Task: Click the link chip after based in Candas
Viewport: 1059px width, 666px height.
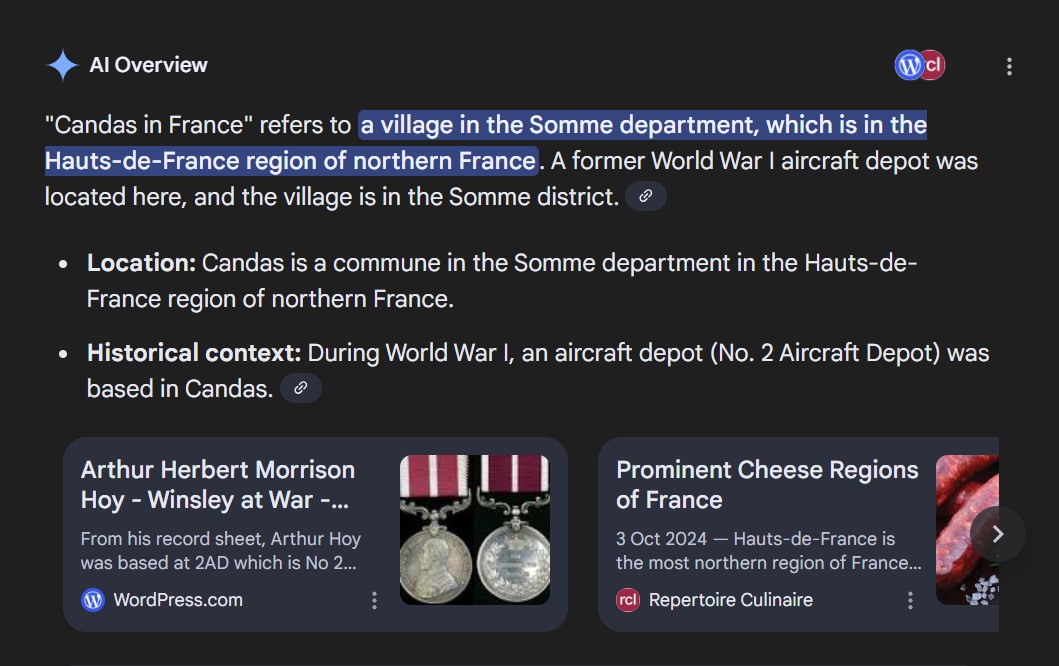Action: tap(300, 388)
